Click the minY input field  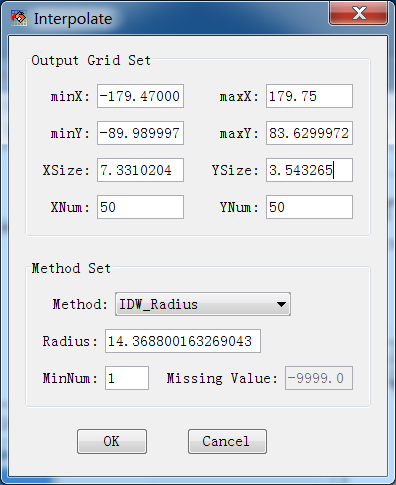click(x=140, y=133)
